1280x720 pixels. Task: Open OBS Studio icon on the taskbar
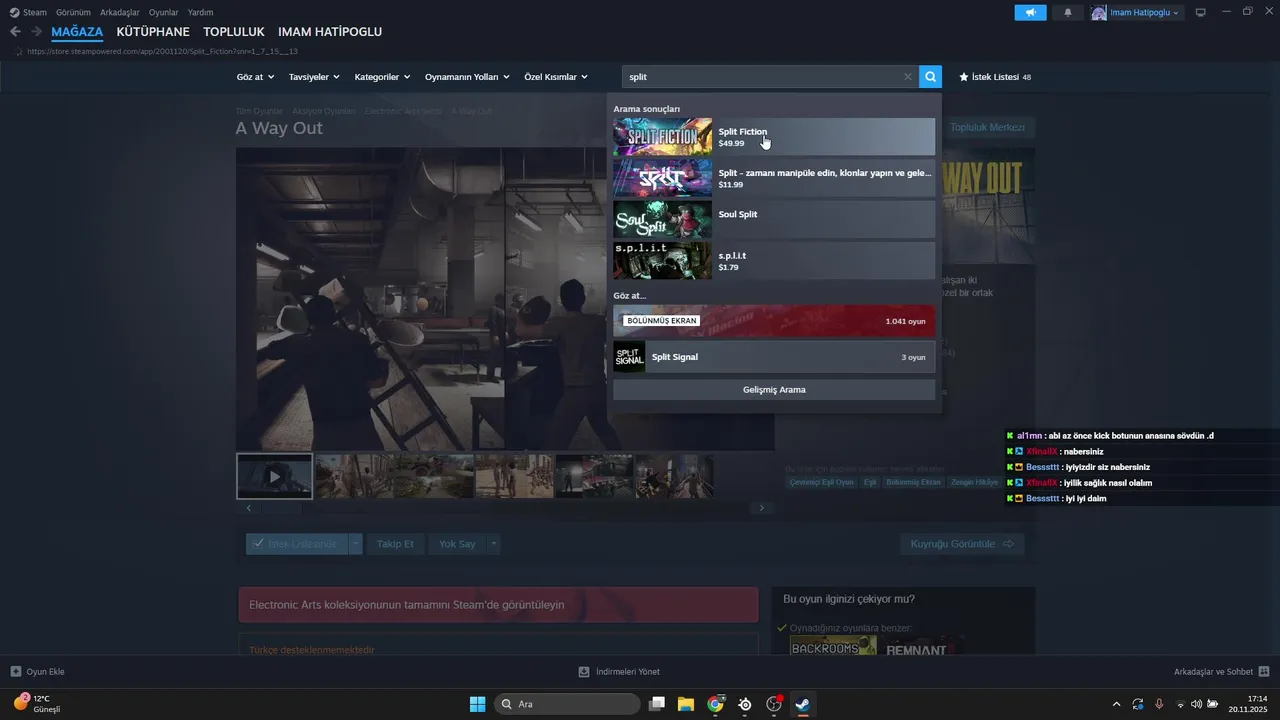click(774, 704)
